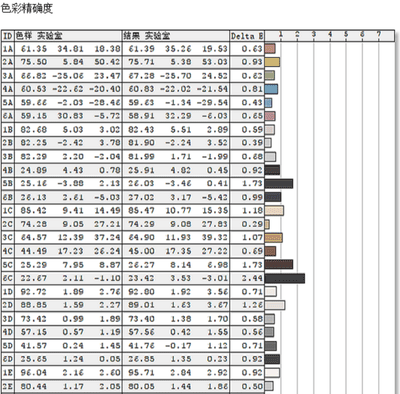
Task: Select Delta E value 1.18 in row 1C
Action: (252, 211)
